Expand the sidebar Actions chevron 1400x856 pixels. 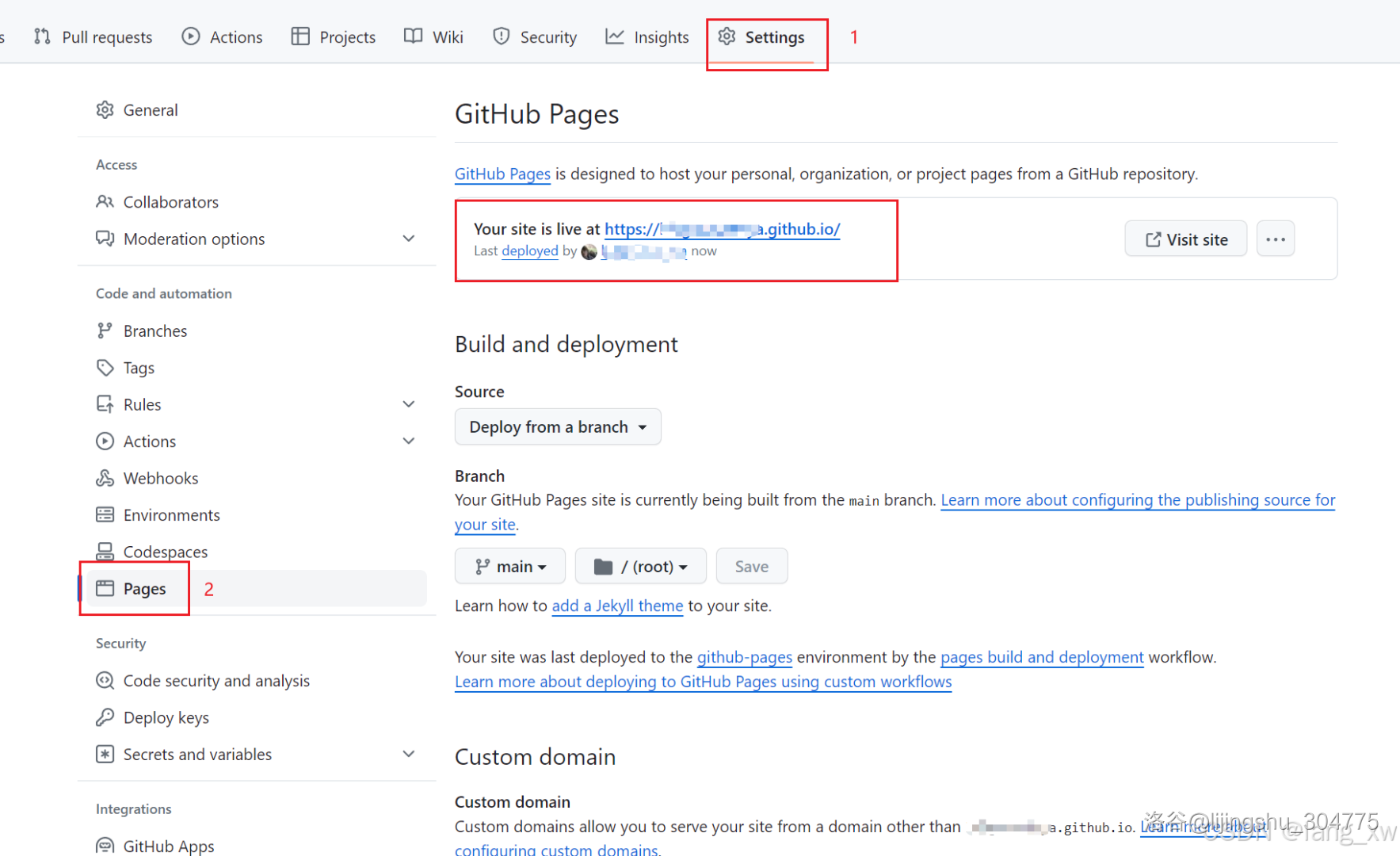click(409, 441)
